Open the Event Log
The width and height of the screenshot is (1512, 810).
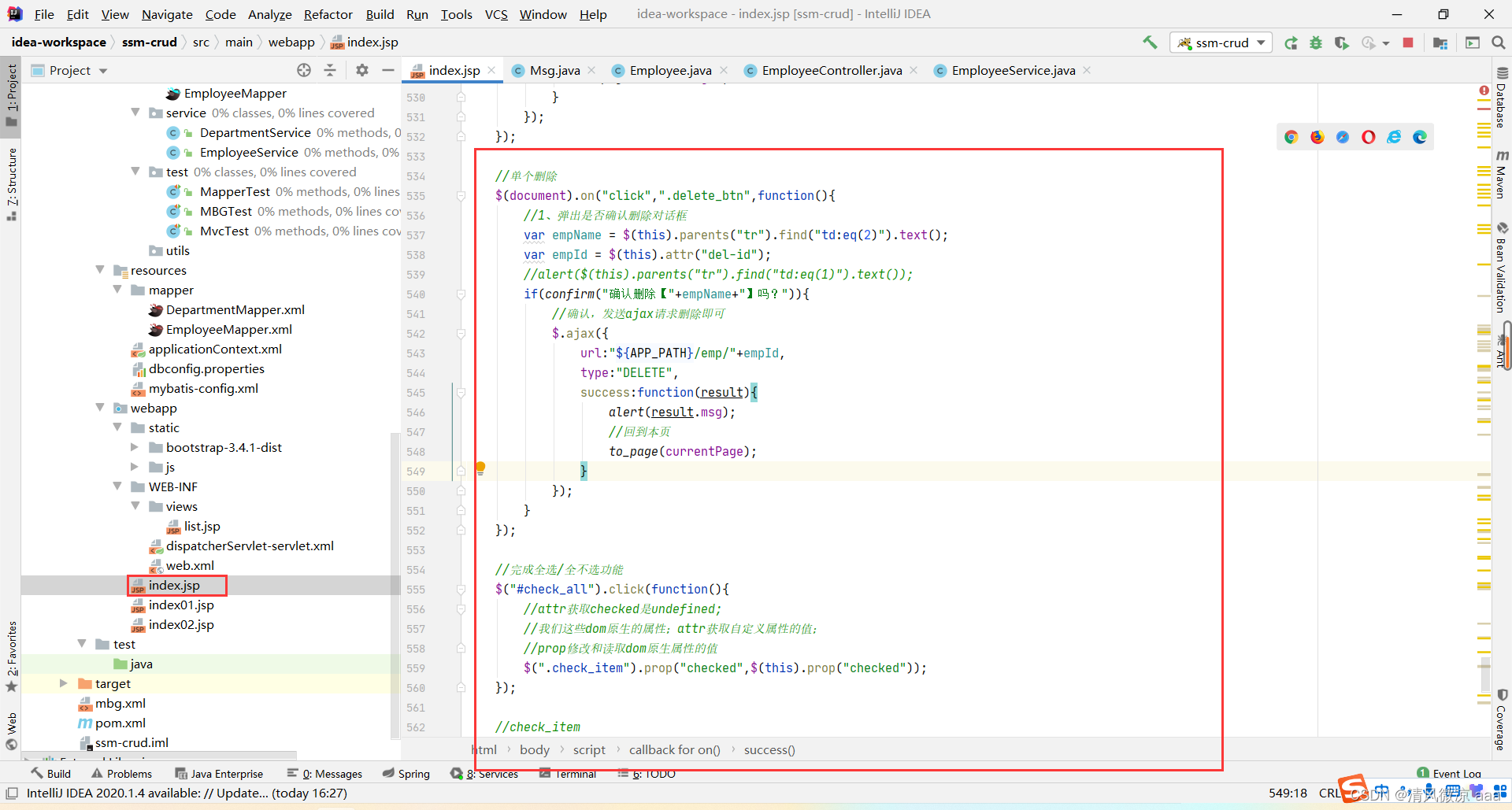[x=1449, y=774]
